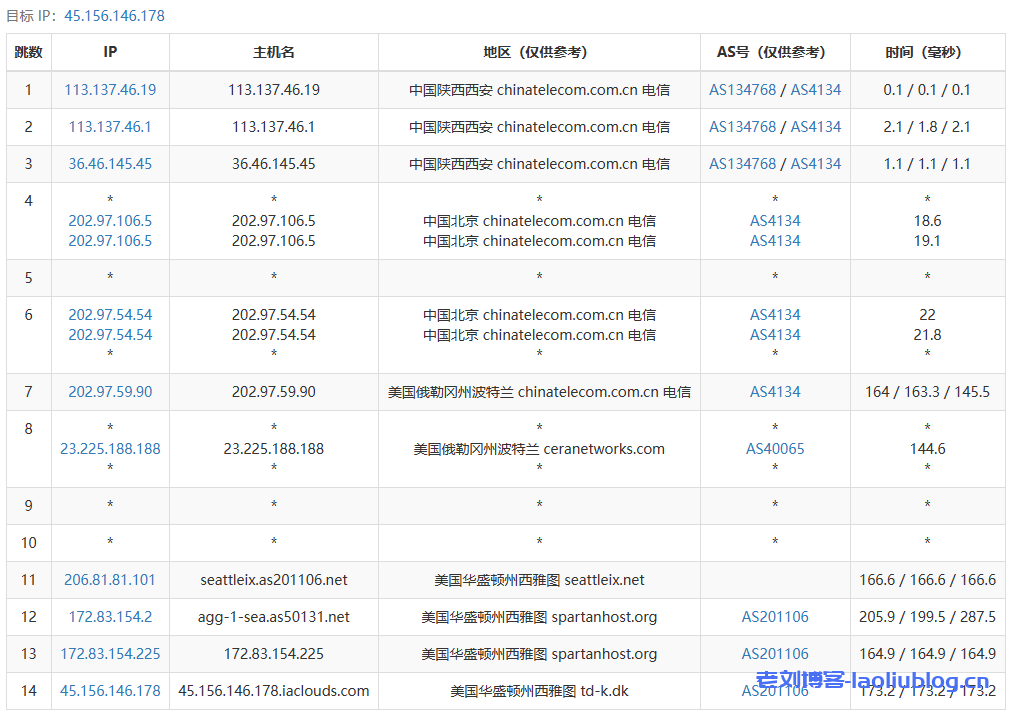Open the 113.137.46.1 IP link in hop 2
This screenshot has width=1015, height=718.
tap(110, 127)
